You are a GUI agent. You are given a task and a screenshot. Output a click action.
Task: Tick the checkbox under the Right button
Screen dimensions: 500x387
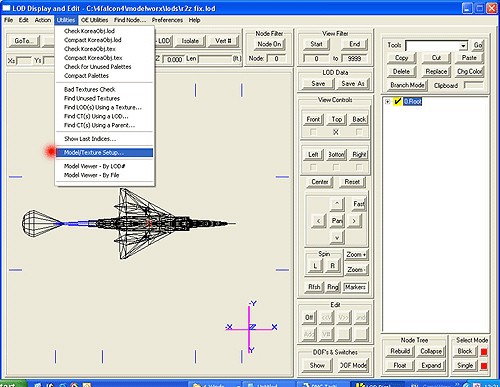pos(359,167)
